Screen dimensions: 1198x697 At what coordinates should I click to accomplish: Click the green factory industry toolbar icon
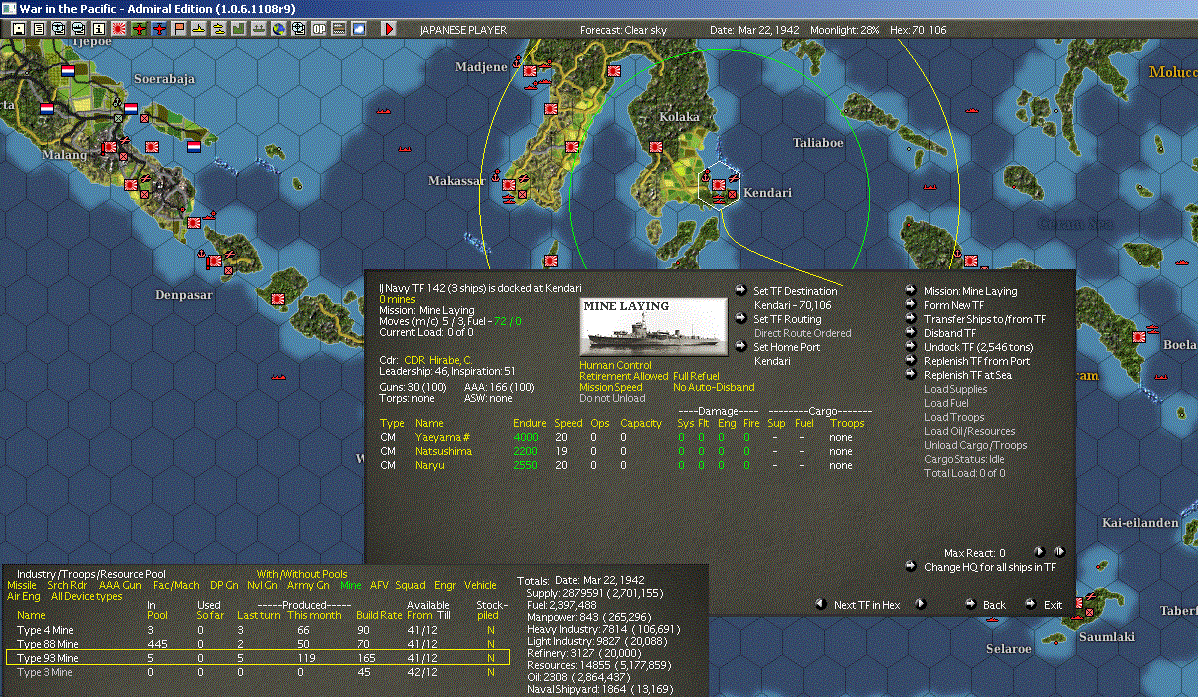coord(238,29)
